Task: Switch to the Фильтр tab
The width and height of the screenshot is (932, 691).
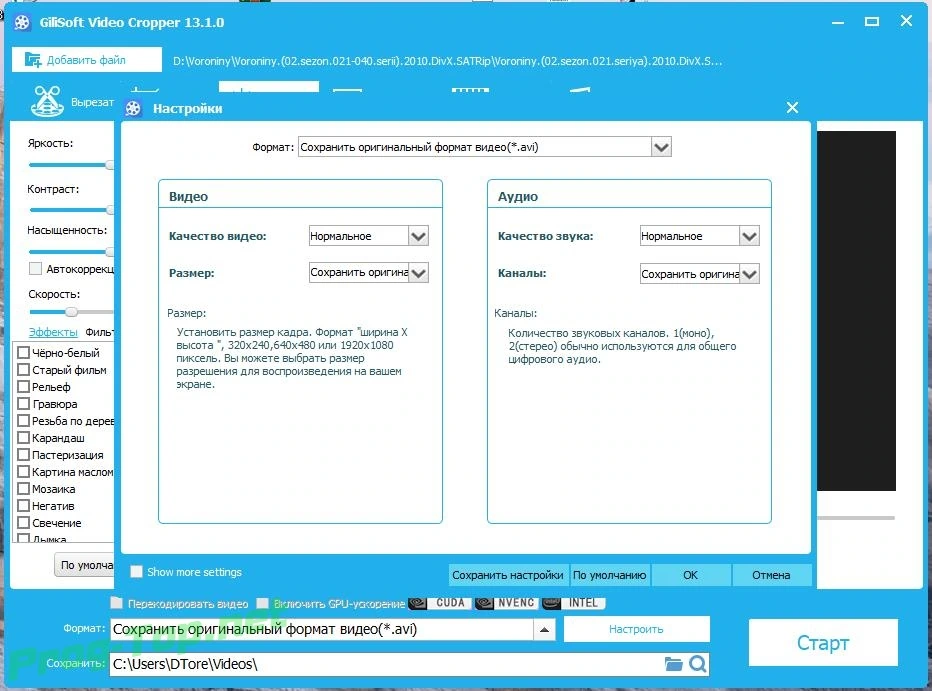Action: coord(99,332)
